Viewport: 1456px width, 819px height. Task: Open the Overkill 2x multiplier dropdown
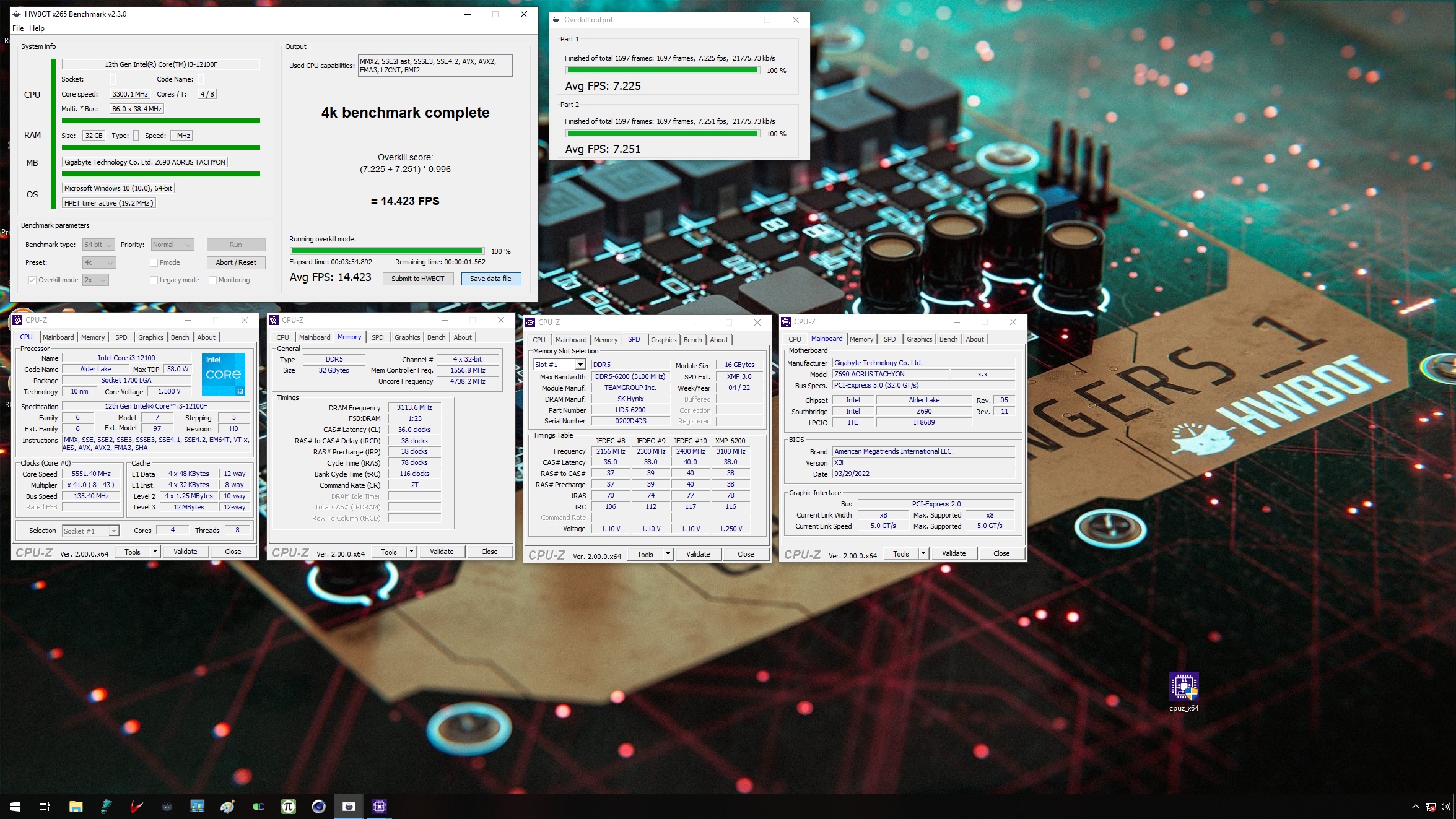coord(95,280)
